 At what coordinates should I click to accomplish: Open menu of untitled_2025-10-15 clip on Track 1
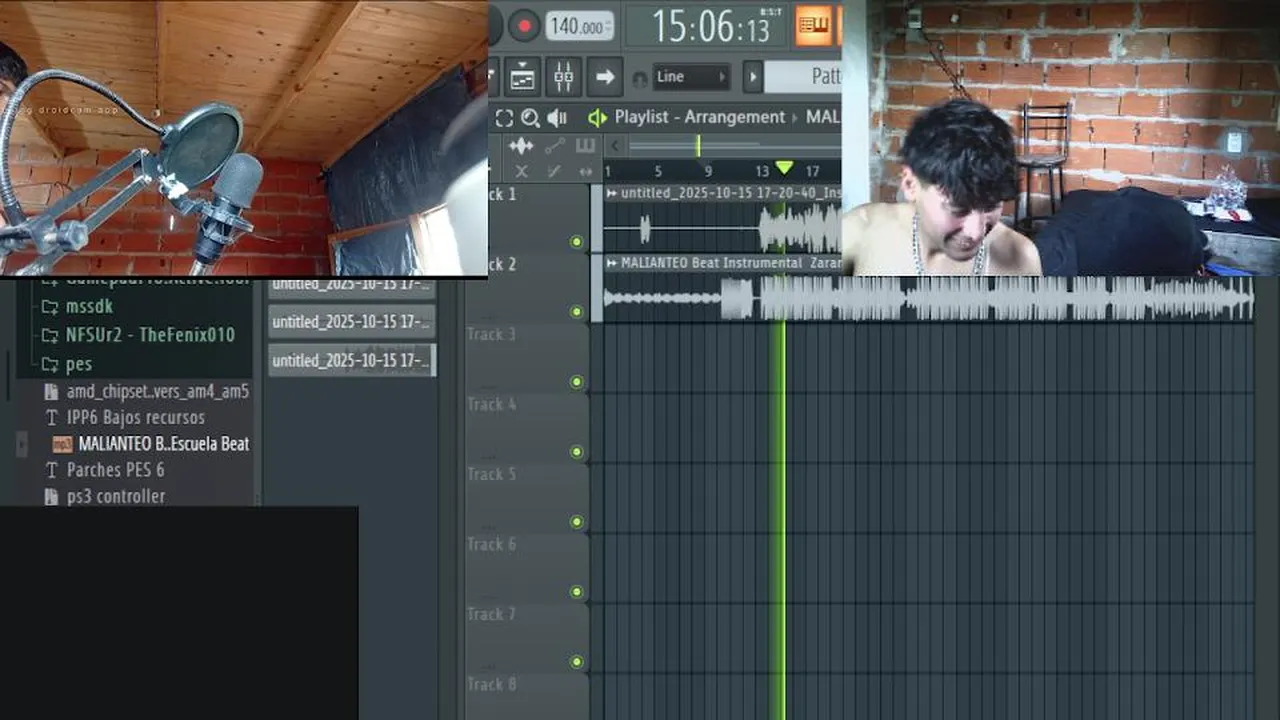click(611, 193)
